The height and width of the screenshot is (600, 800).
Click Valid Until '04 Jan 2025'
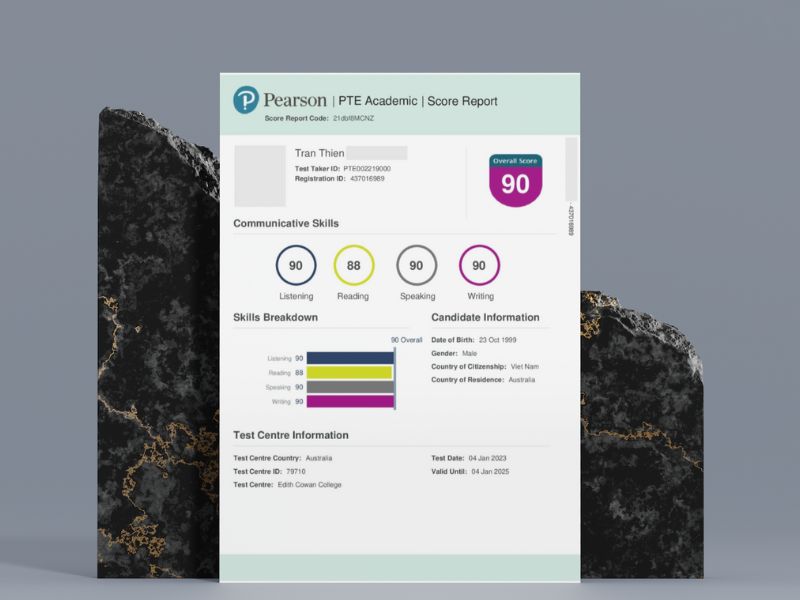click(490, 471)
